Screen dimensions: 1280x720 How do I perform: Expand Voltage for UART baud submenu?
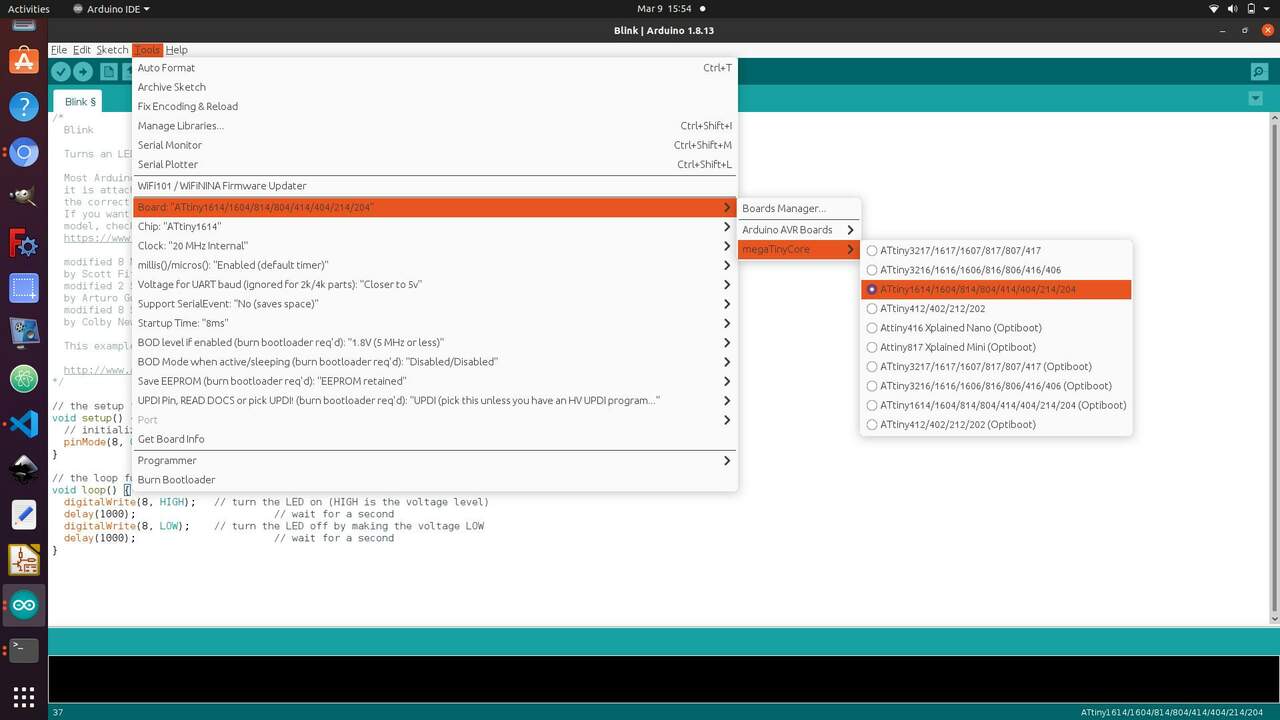coord(435,285)
